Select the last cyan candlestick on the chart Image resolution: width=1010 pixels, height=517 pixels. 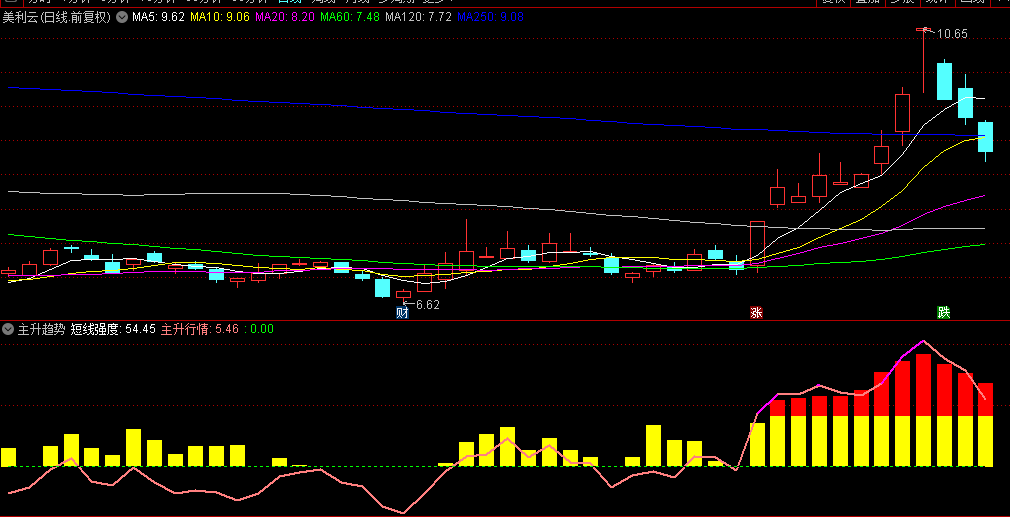(x=986, y=140)
